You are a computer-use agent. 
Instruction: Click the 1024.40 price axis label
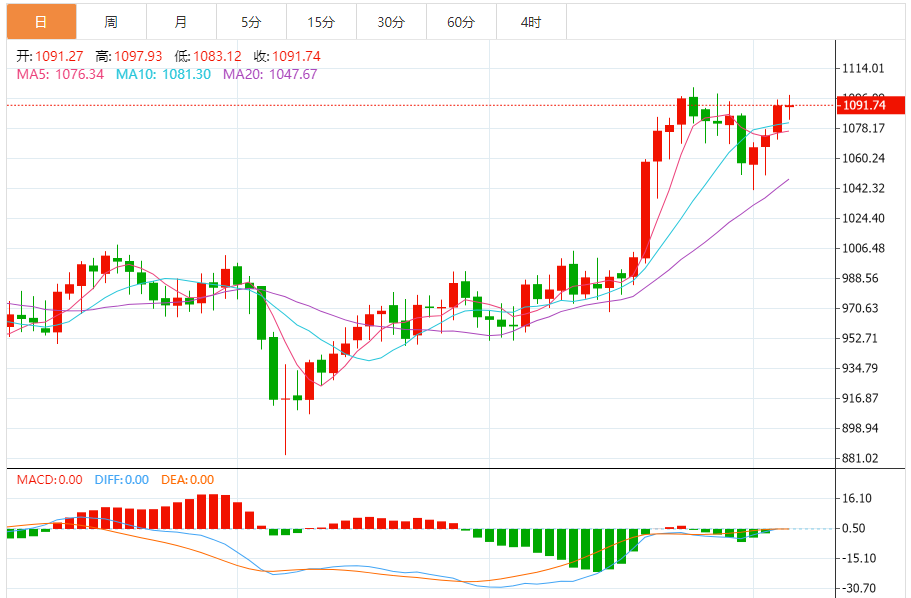[863, 219]
